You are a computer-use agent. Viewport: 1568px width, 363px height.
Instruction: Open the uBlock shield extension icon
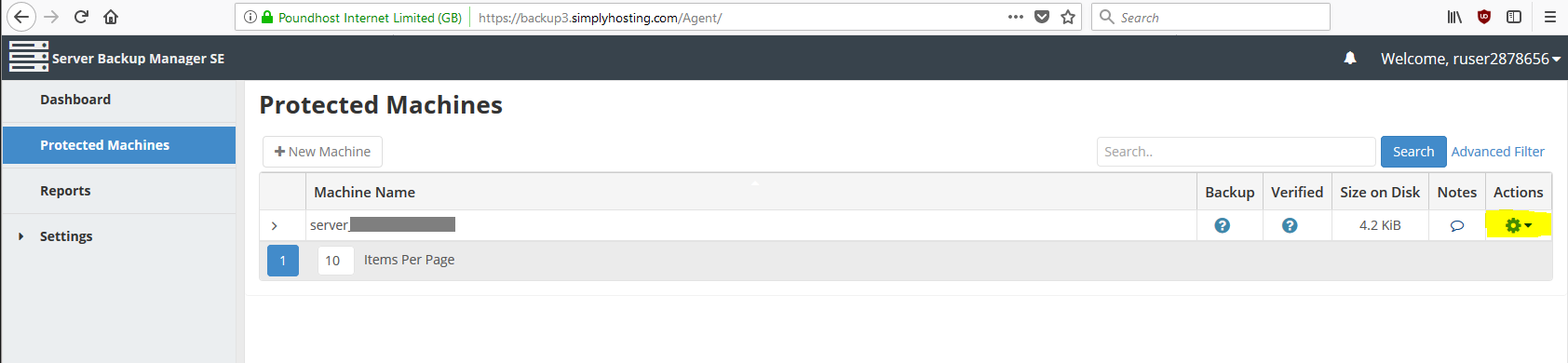coord(1484,17)
